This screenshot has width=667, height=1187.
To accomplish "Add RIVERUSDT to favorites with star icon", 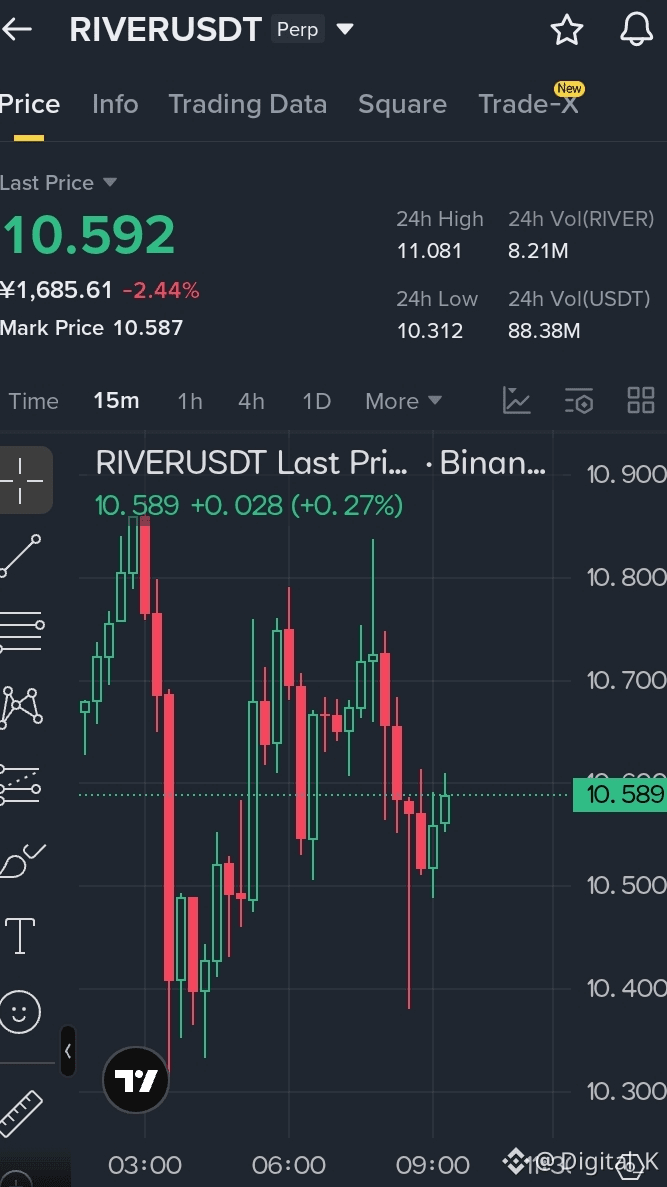I will click(566, 30).
